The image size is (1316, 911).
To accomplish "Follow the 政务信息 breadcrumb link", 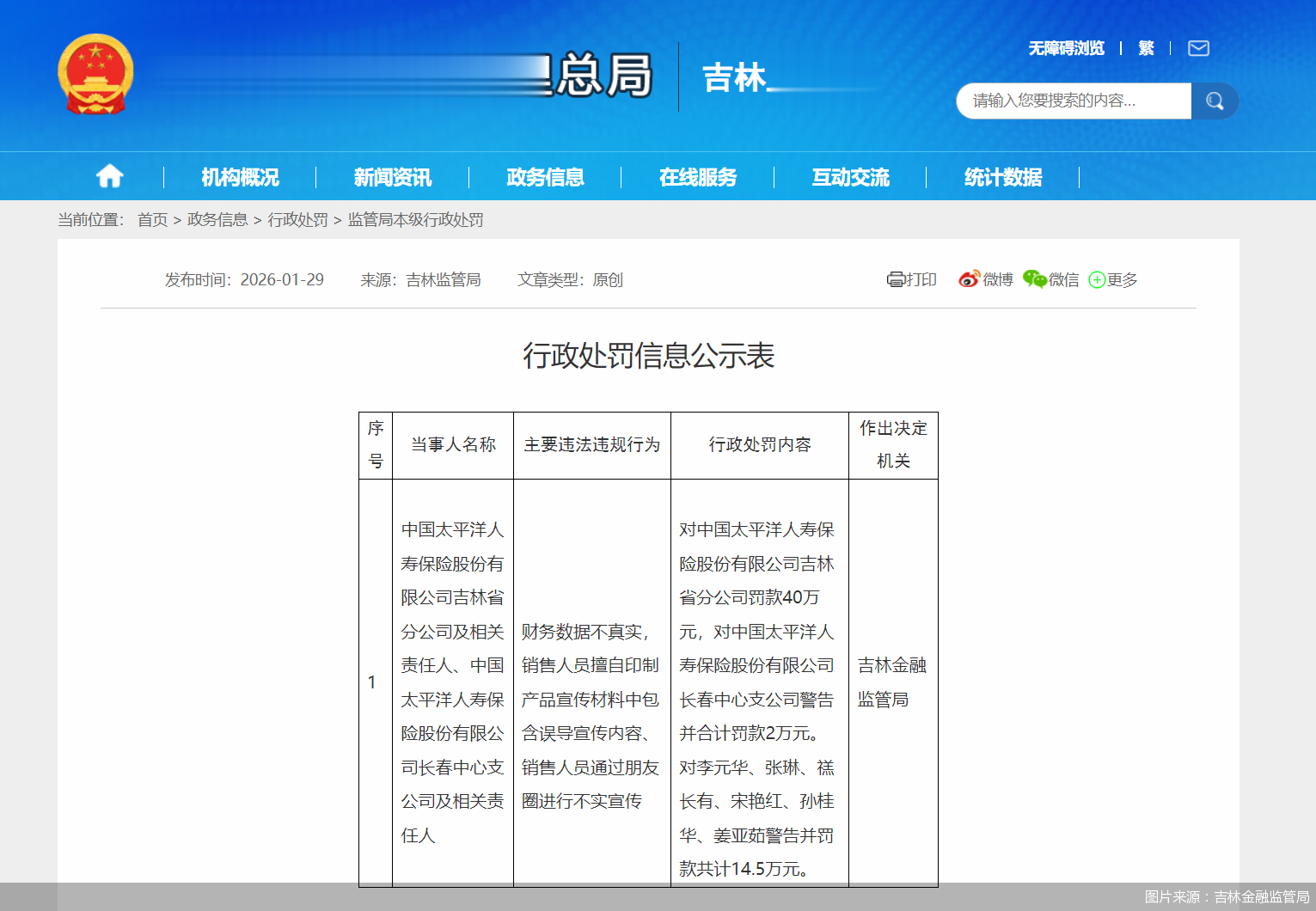I will pos(217,220).
